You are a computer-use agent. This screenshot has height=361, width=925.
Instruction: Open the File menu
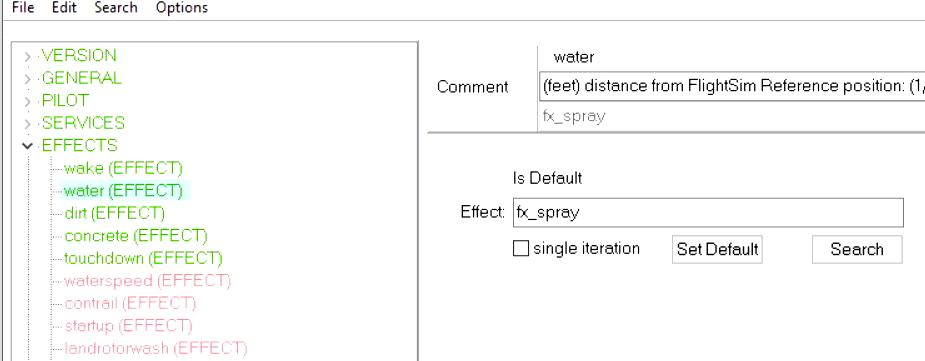pyautogui.click(x=23, y=8)
